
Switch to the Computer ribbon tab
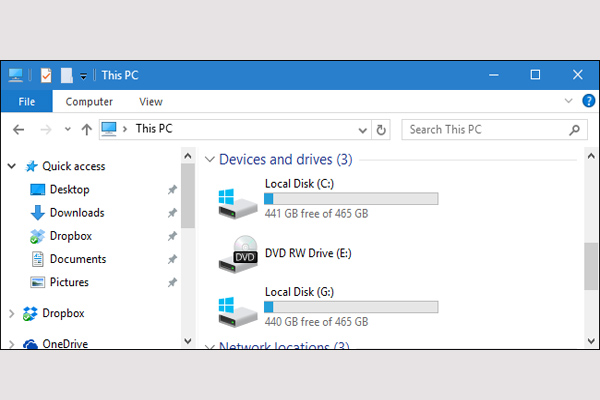pyautogui.click(x=89, y=101)
